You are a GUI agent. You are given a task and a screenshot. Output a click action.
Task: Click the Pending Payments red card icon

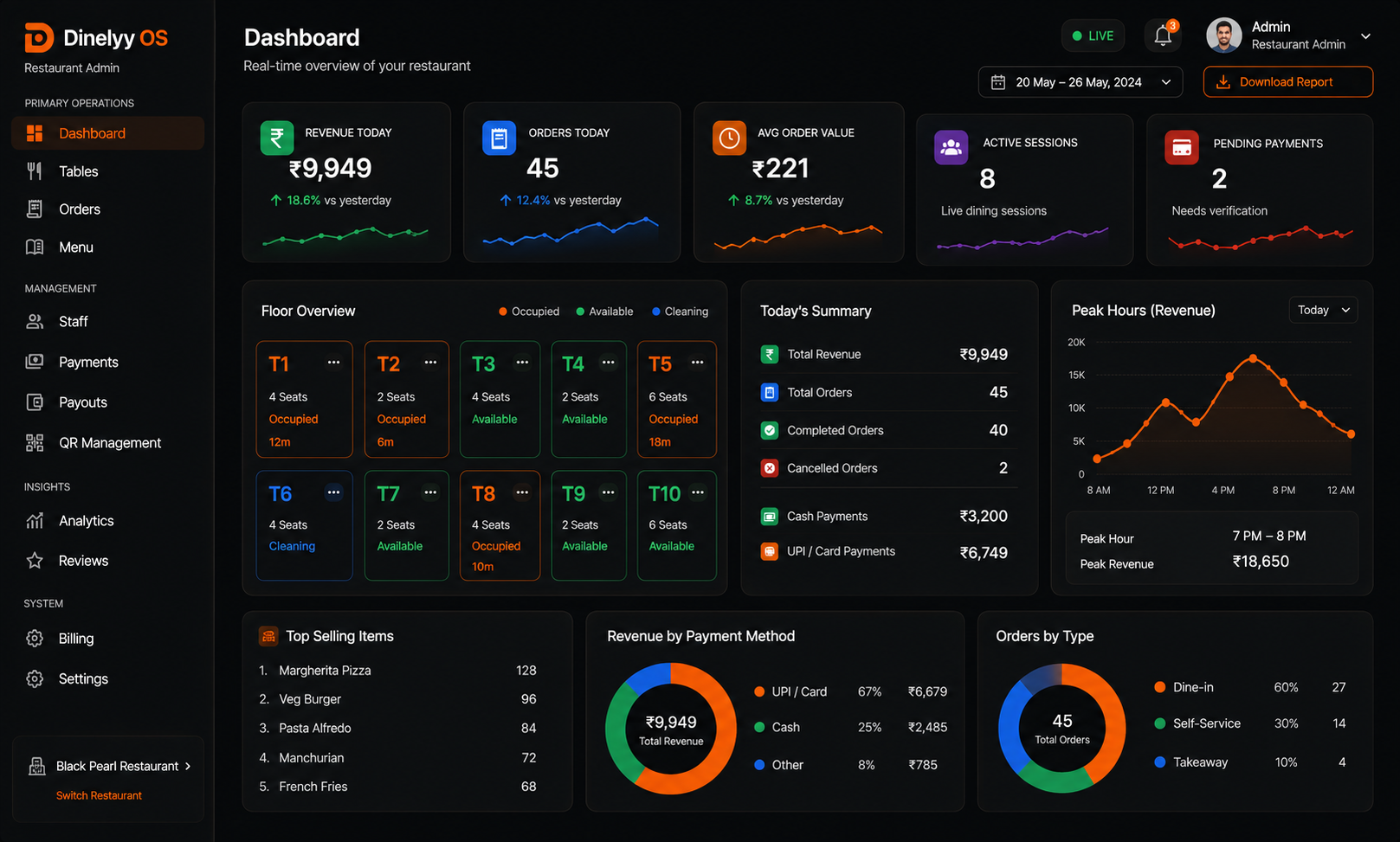click(1182, 148)
